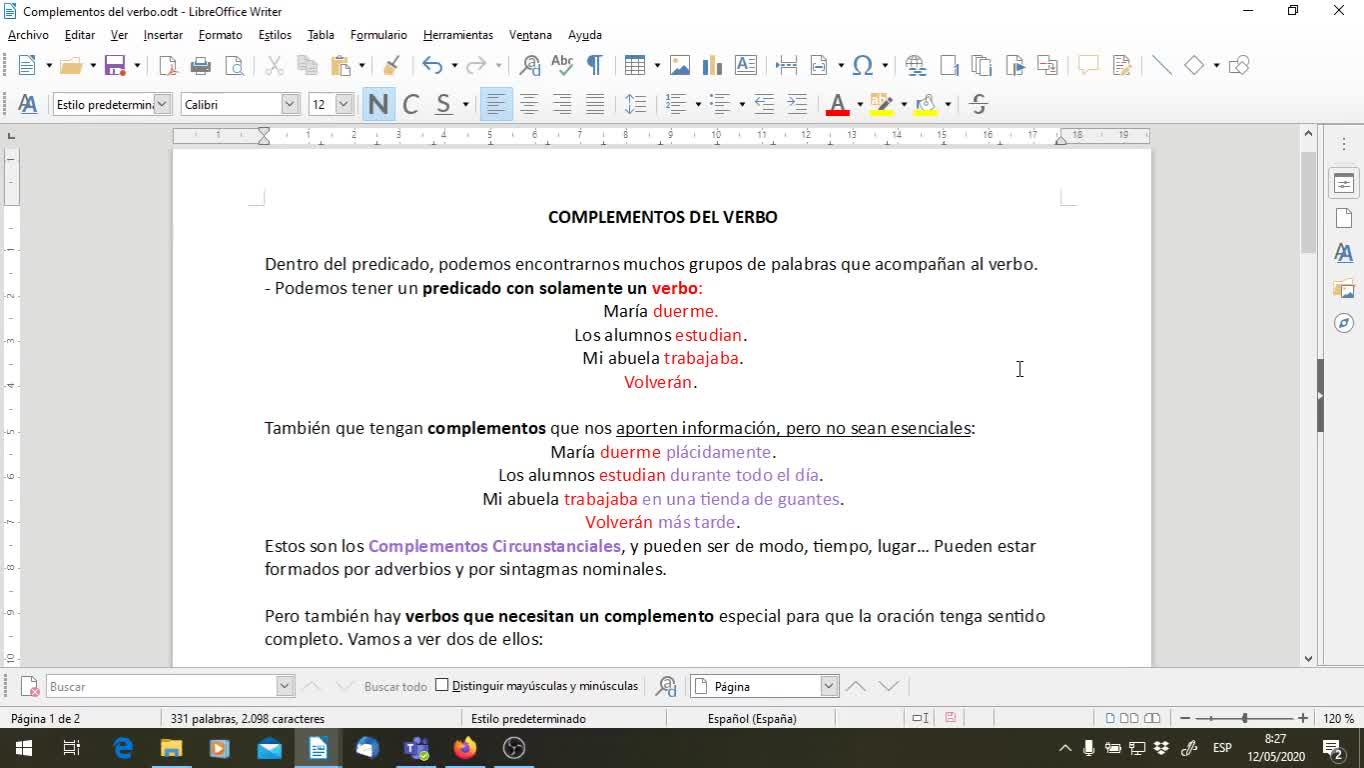Open the Tabla menu
Viewport: 1364px width, 768px height.
click(321, 35)
